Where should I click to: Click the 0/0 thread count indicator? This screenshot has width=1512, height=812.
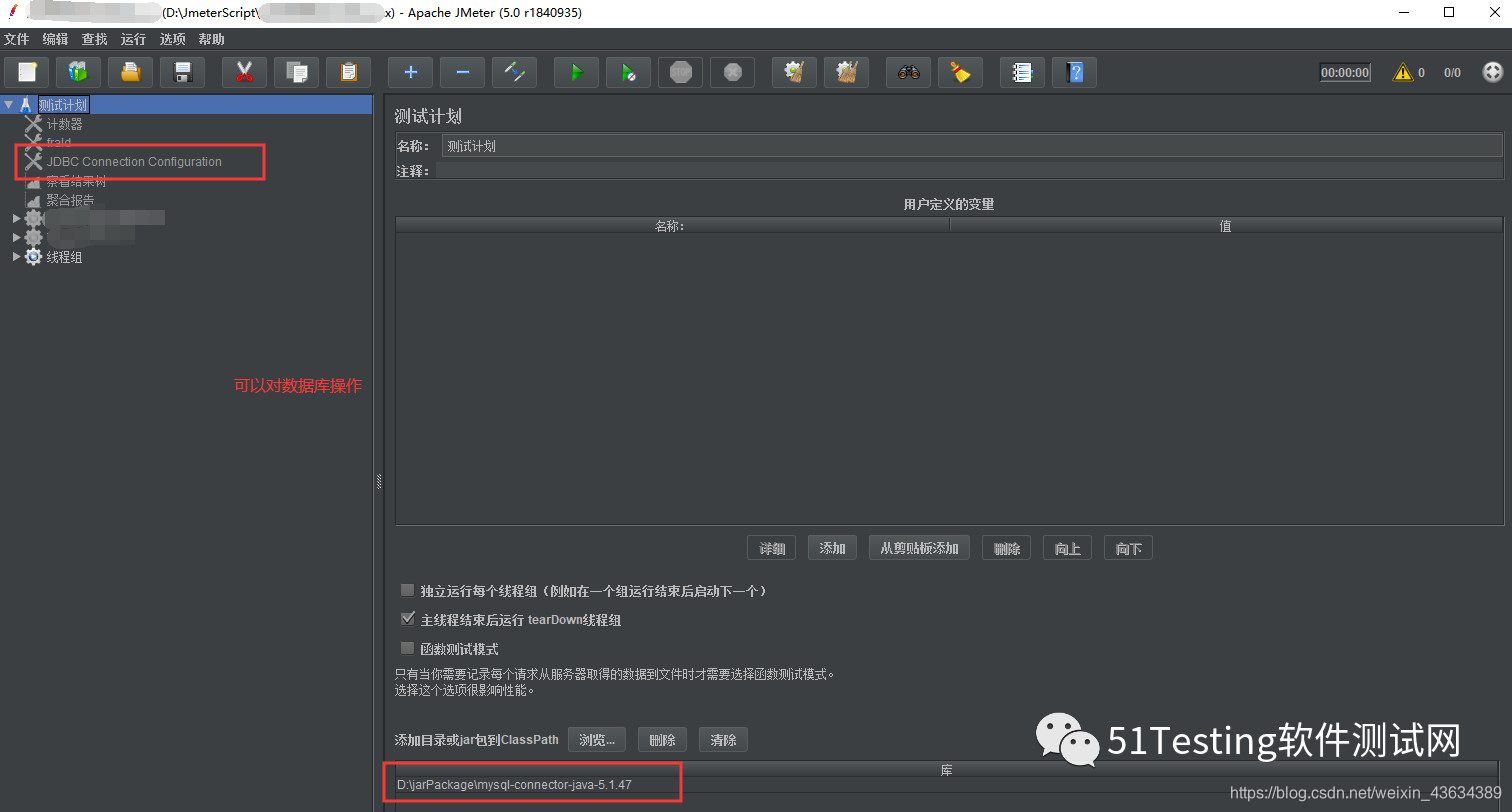[1452, 73]
